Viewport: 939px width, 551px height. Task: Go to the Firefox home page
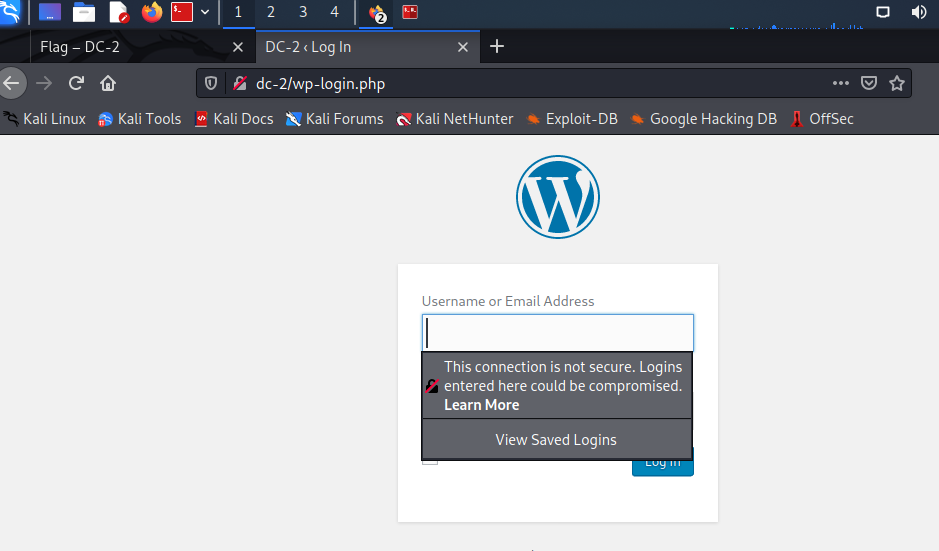(x=108, y=83)
